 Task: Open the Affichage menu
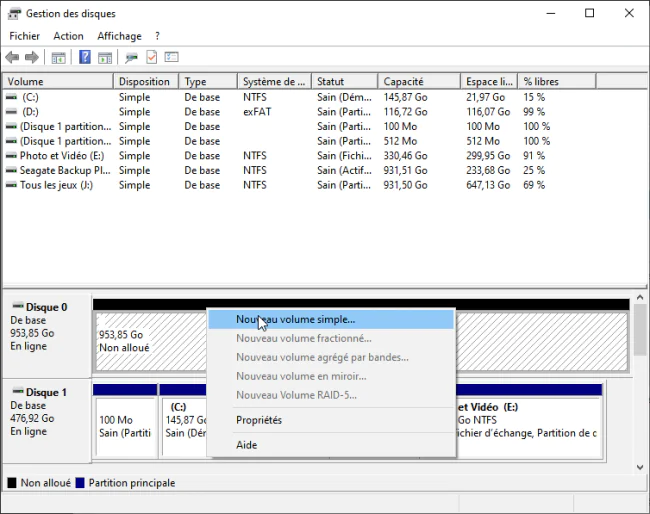119,36
